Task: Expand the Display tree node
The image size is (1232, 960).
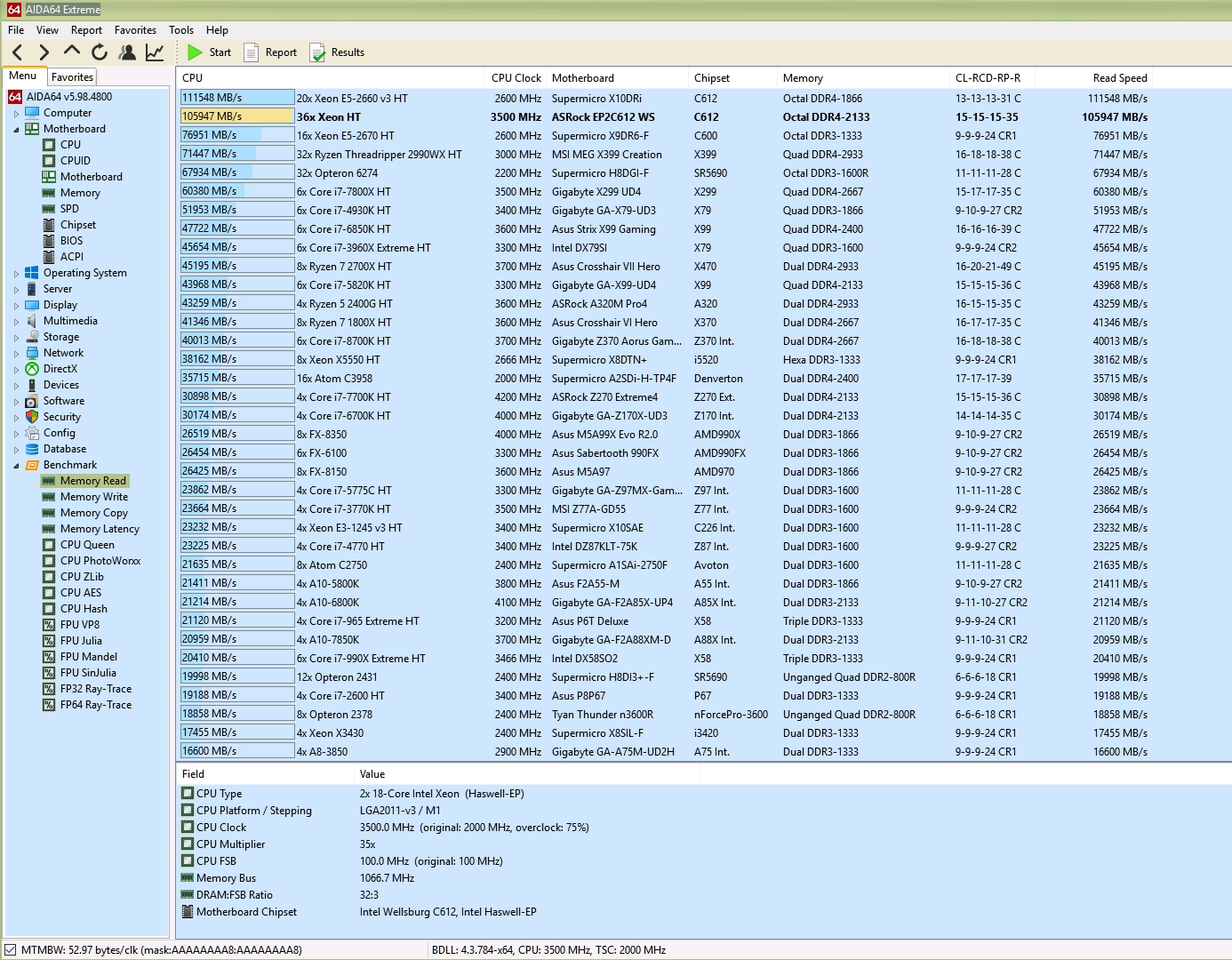Action: point(16,306)
